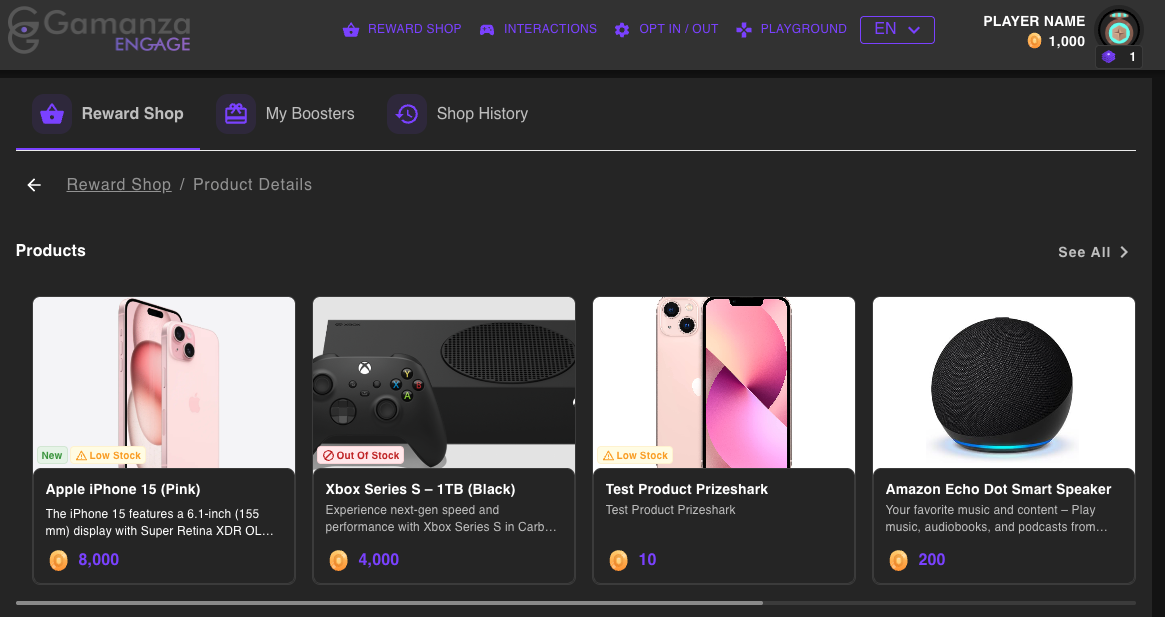Click the purple gem badge under avatar

1108,58
